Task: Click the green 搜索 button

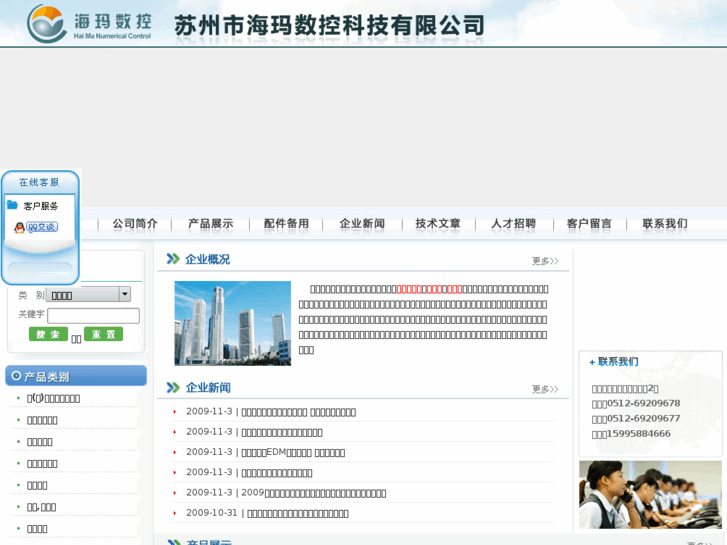Action: click(x=48, y=334)
